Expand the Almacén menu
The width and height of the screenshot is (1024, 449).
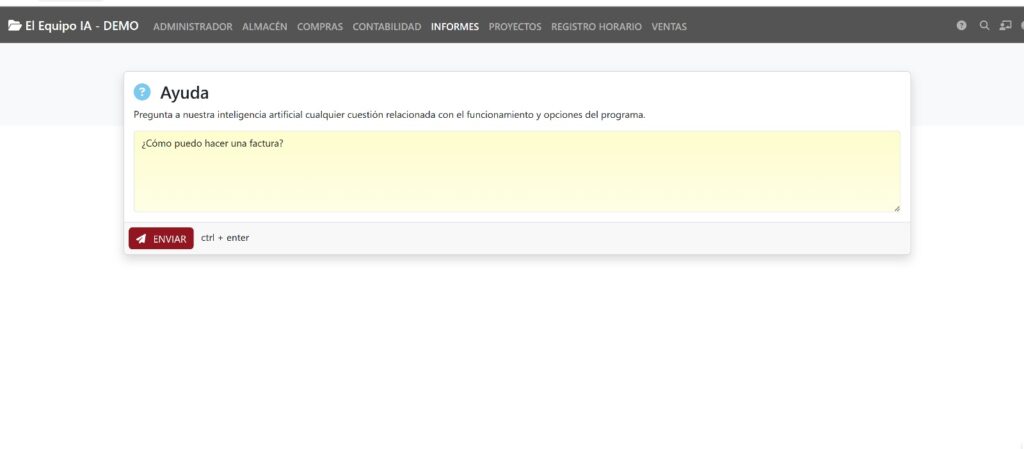click(265, 27)
